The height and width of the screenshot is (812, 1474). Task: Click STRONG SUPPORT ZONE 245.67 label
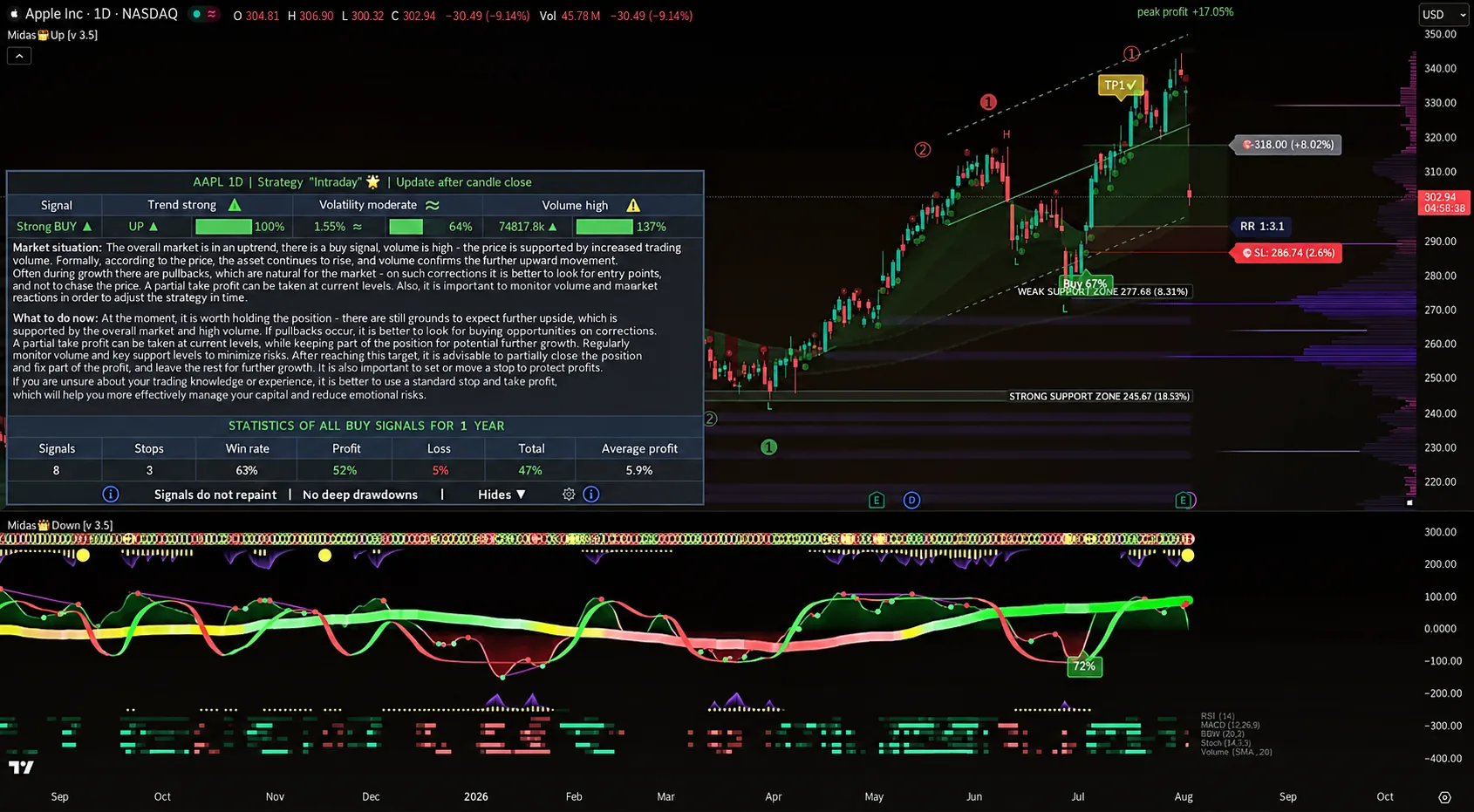[x=1099, y=396]
